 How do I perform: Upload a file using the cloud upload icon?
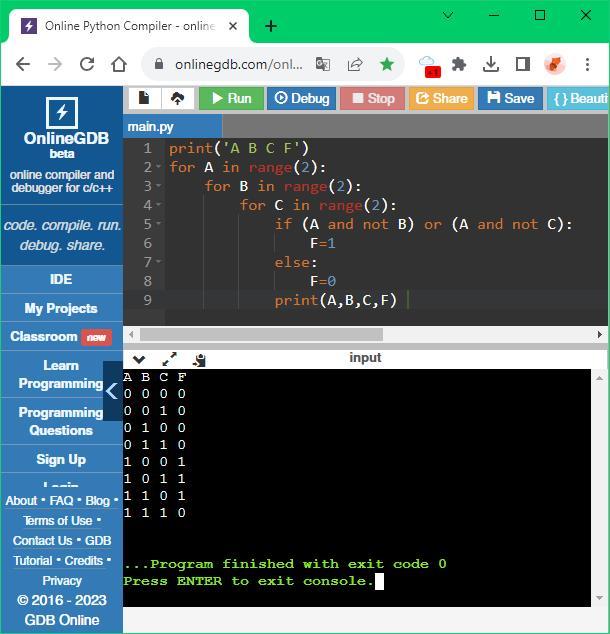(177, 98)
